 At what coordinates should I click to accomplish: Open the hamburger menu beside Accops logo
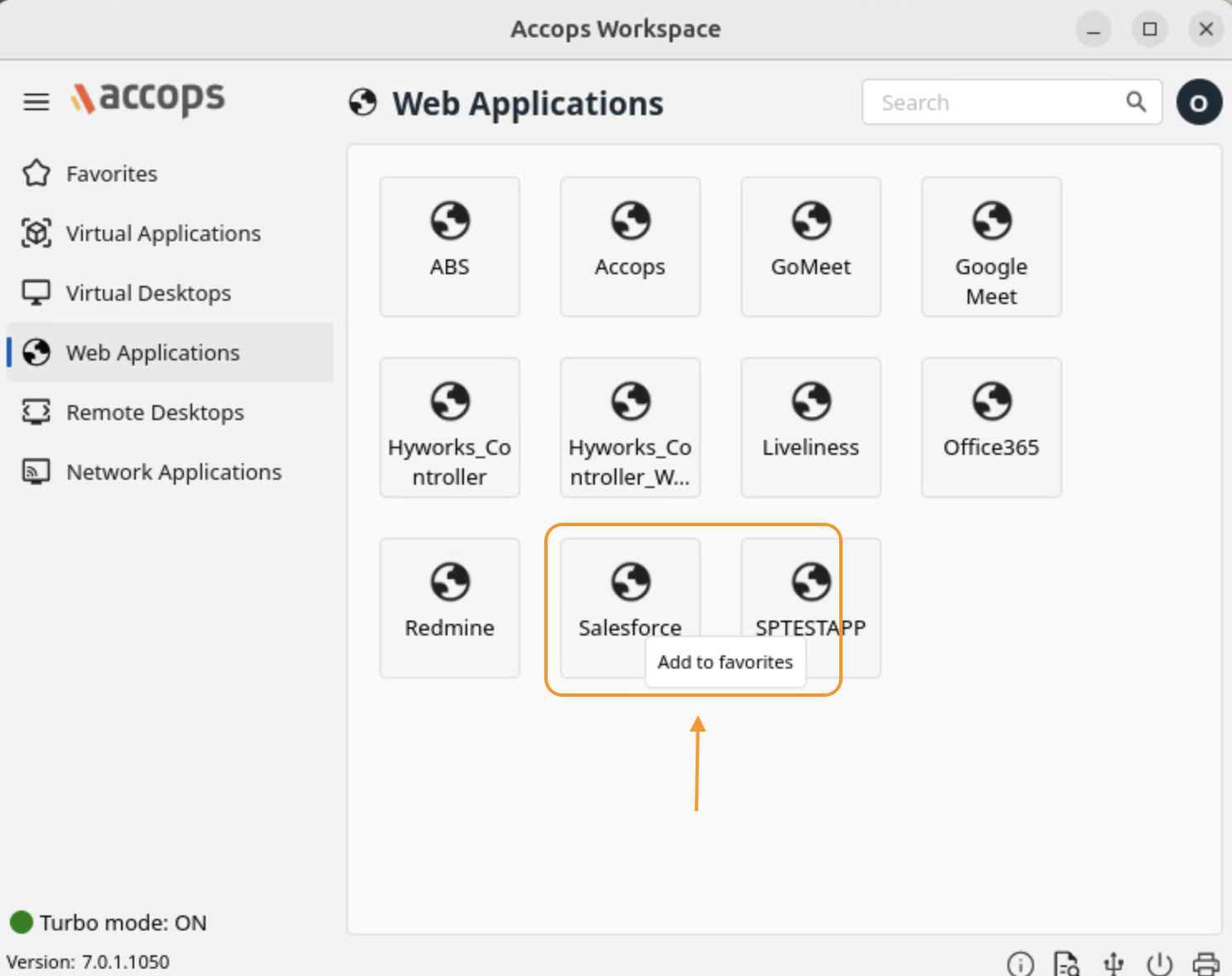pos(36,102)
